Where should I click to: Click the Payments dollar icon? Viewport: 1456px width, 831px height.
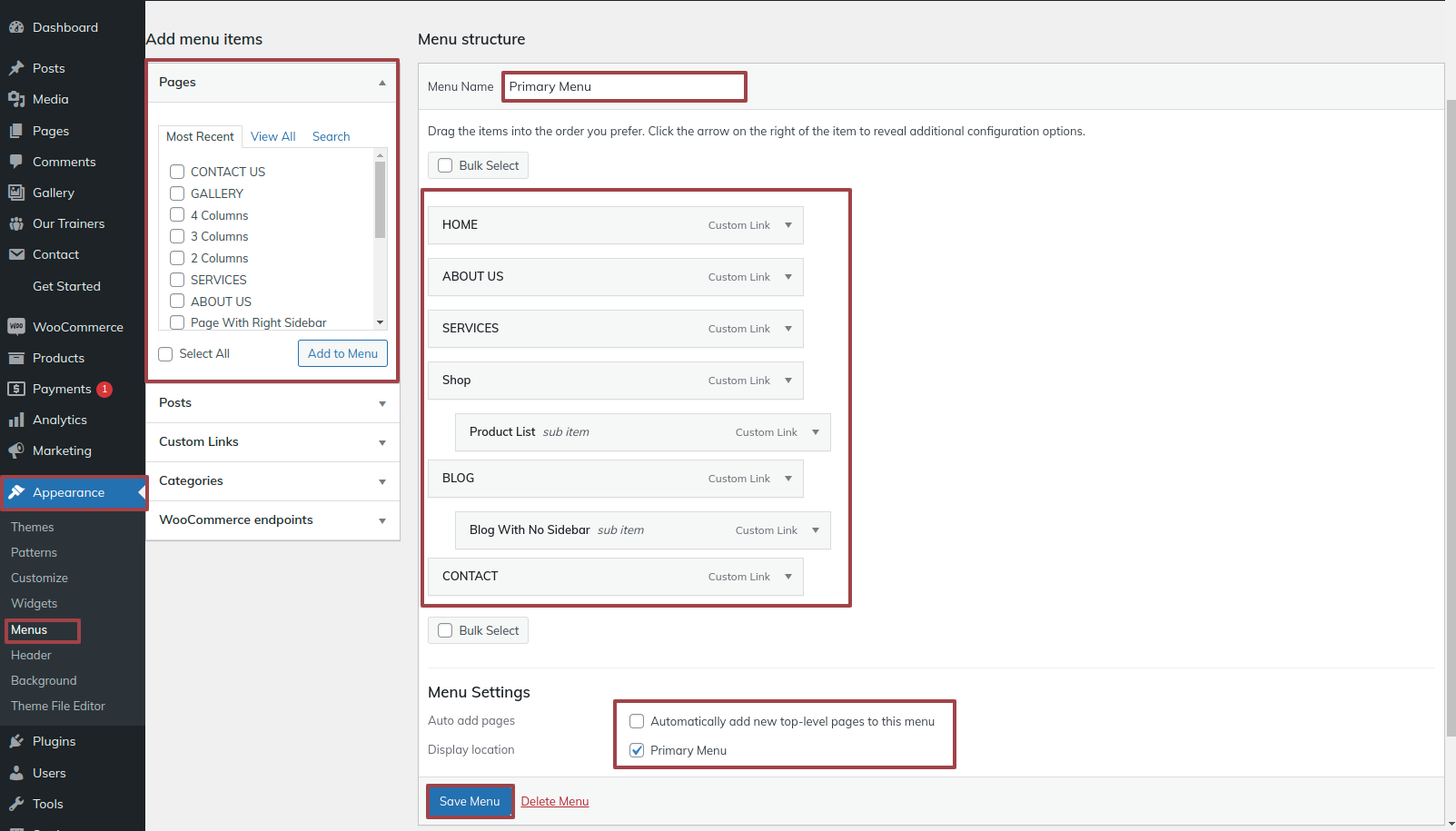point(16,389)
